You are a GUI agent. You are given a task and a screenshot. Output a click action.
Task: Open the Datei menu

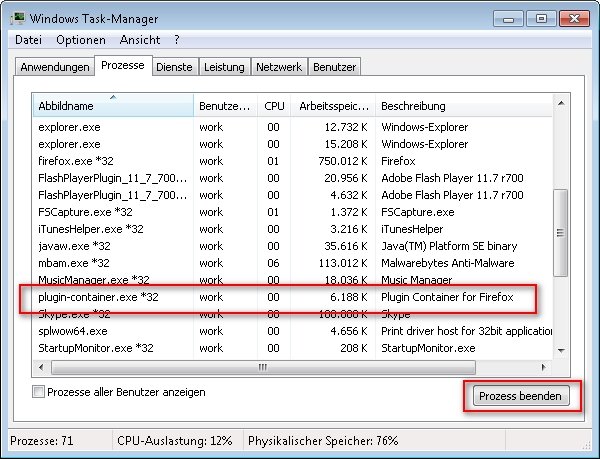pos(28,40)
